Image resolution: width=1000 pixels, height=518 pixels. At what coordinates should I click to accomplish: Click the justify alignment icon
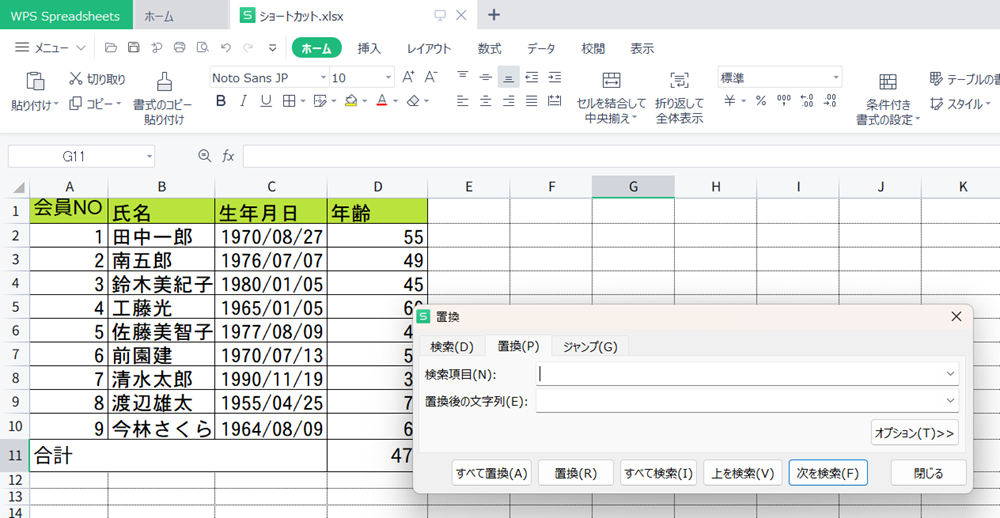pyautogui.click(x=532, y=101)
